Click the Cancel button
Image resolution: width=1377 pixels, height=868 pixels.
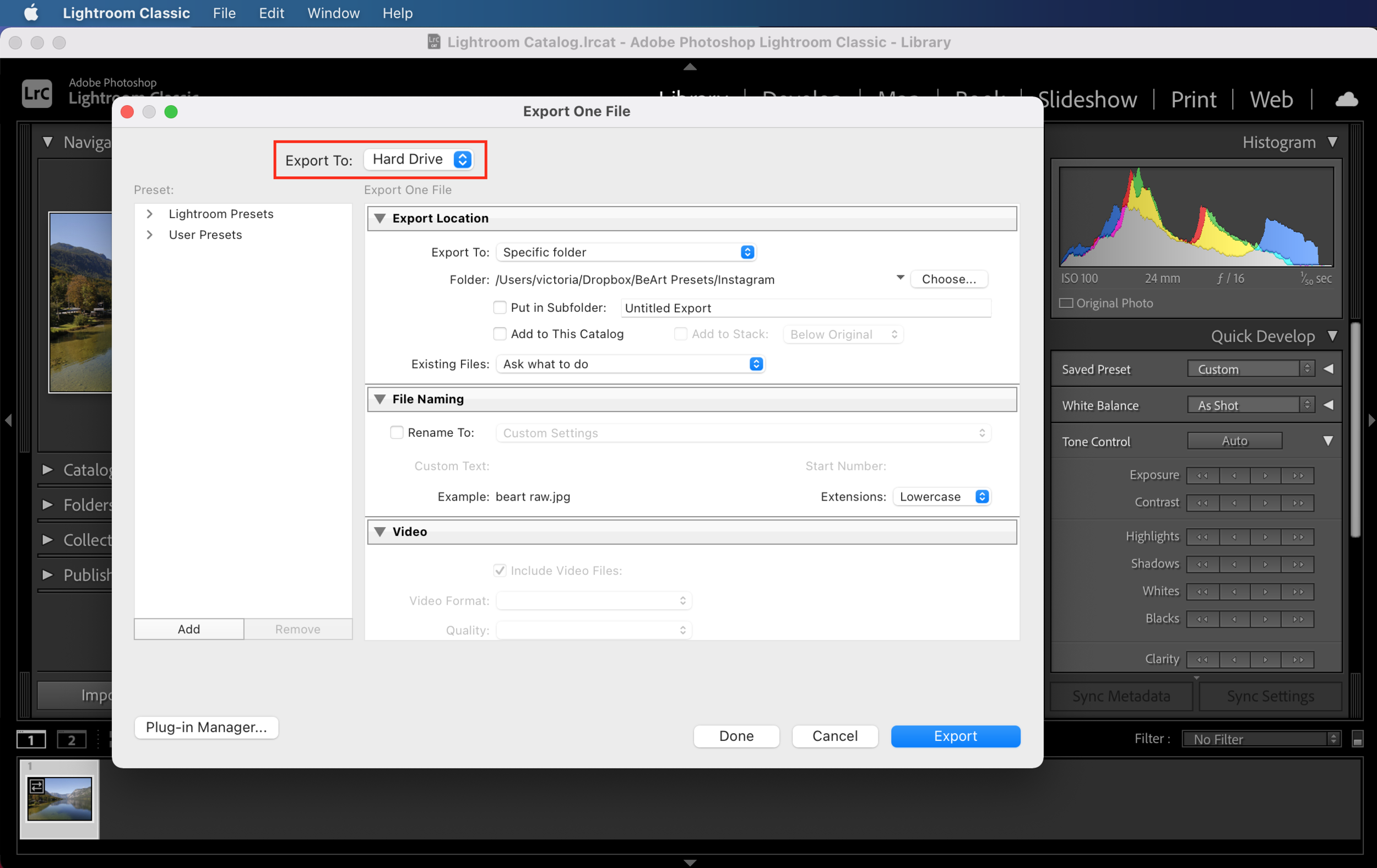tap(835, 736)
